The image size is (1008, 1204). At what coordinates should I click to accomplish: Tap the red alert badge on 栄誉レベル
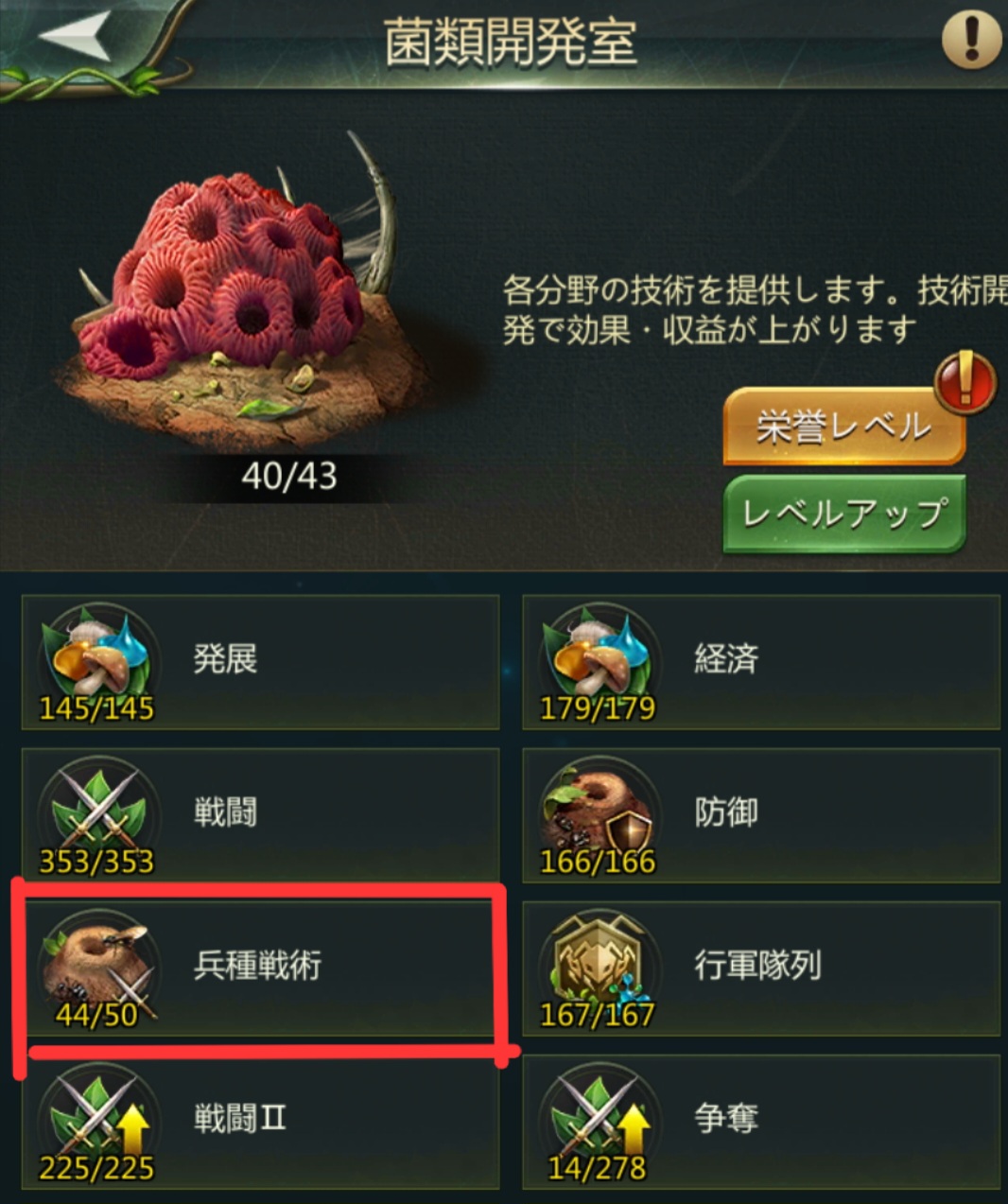click(965, 382)
